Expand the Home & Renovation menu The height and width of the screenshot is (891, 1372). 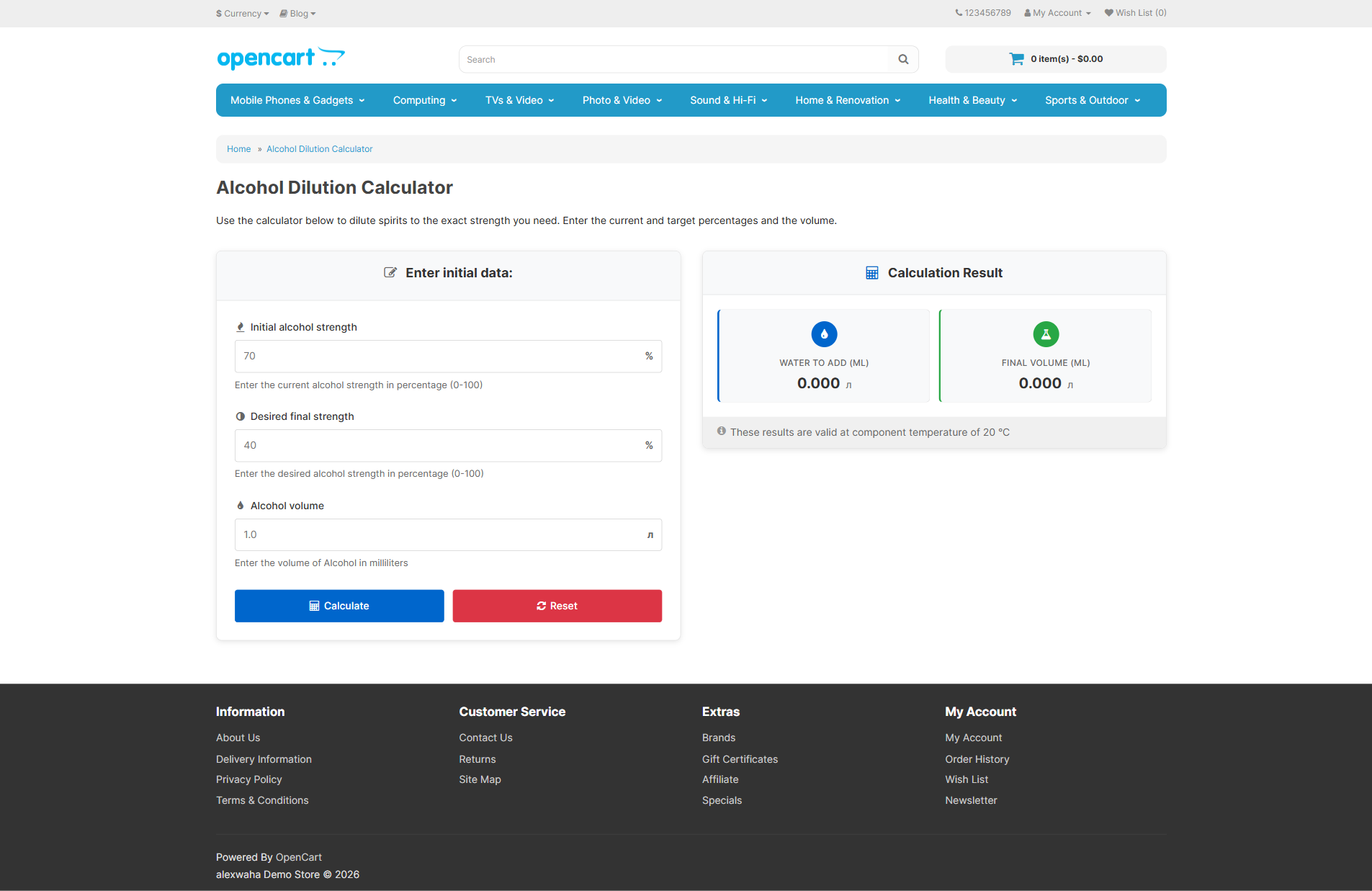(848, 100)
